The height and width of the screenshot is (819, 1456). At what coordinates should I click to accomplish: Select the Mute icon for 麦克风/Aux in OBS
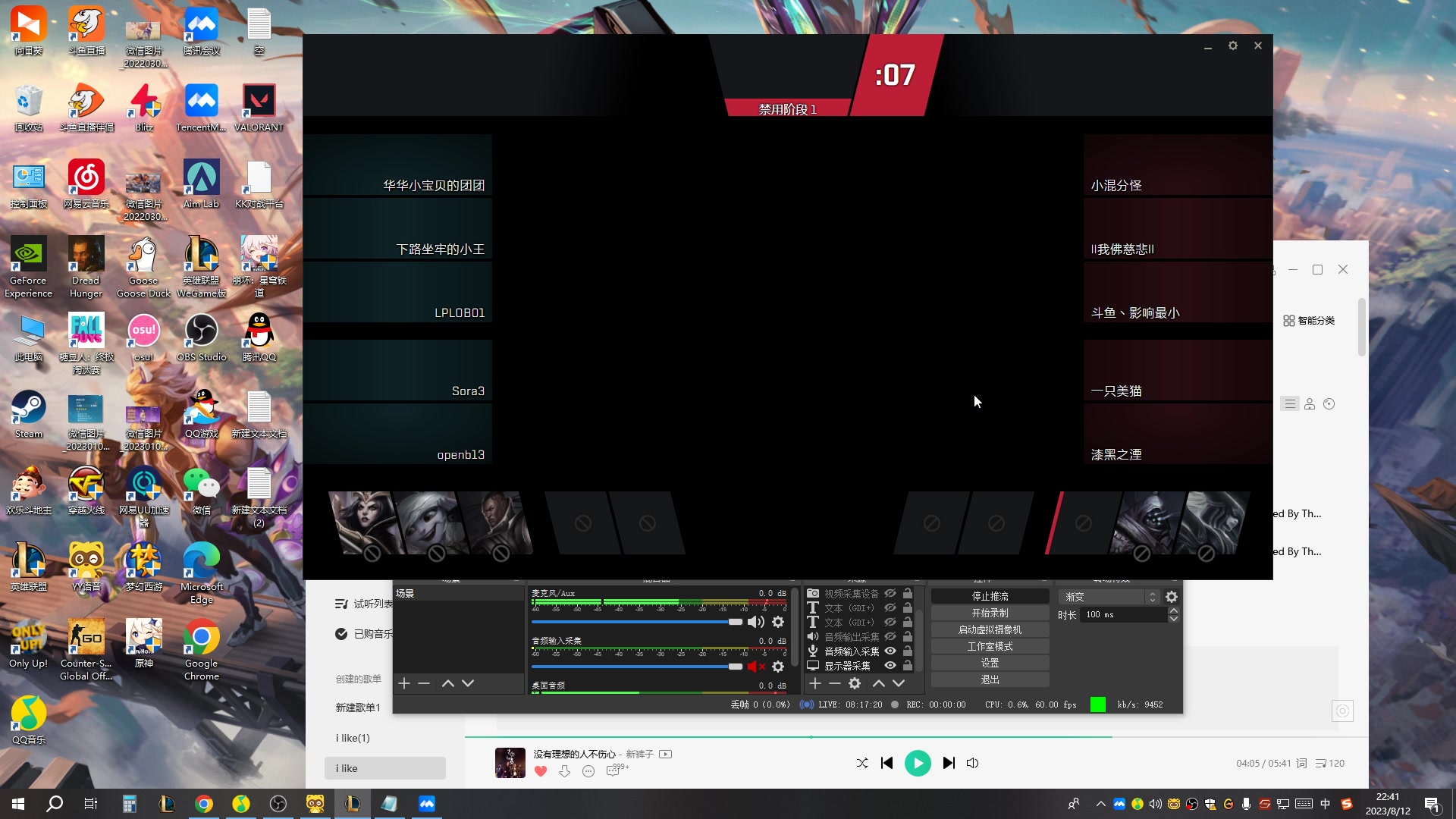(755, 622)
